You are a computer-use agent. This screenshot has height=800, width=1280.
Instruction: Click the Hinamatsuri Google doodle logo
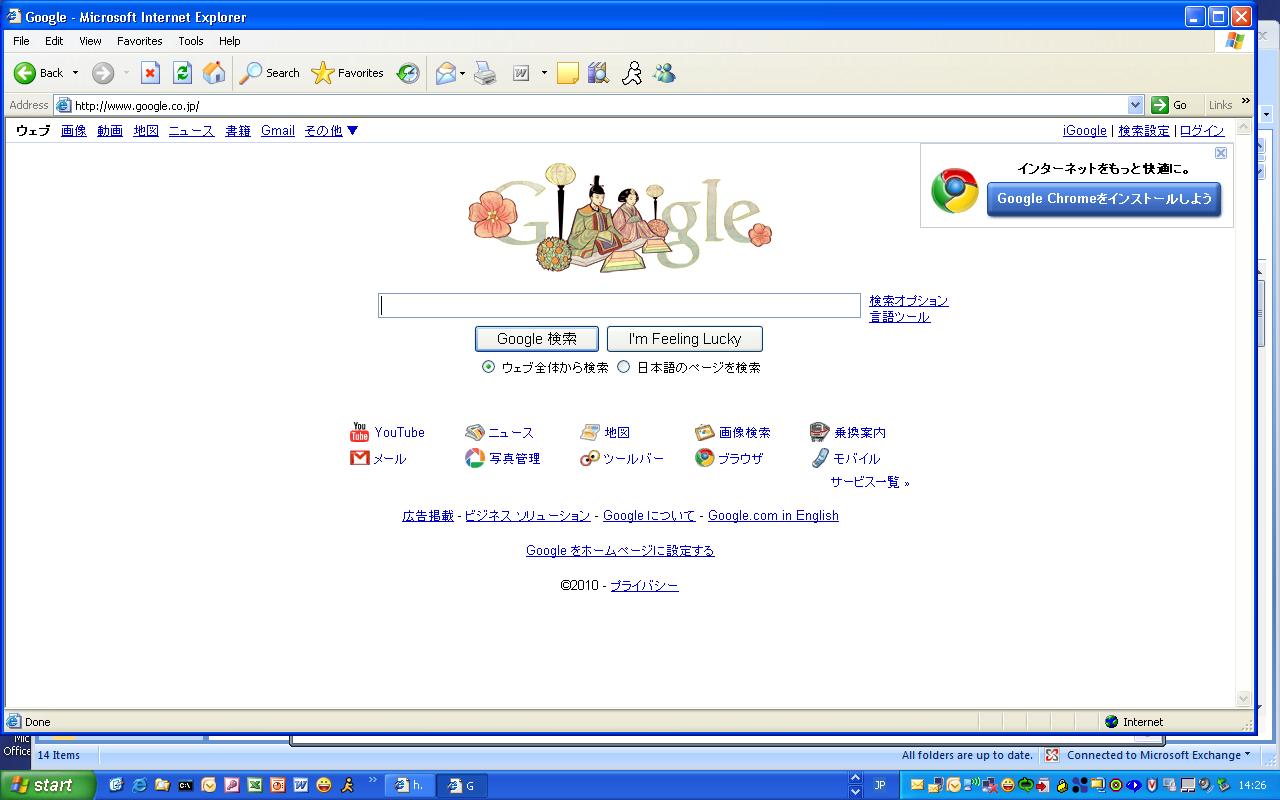pos(620,217)
